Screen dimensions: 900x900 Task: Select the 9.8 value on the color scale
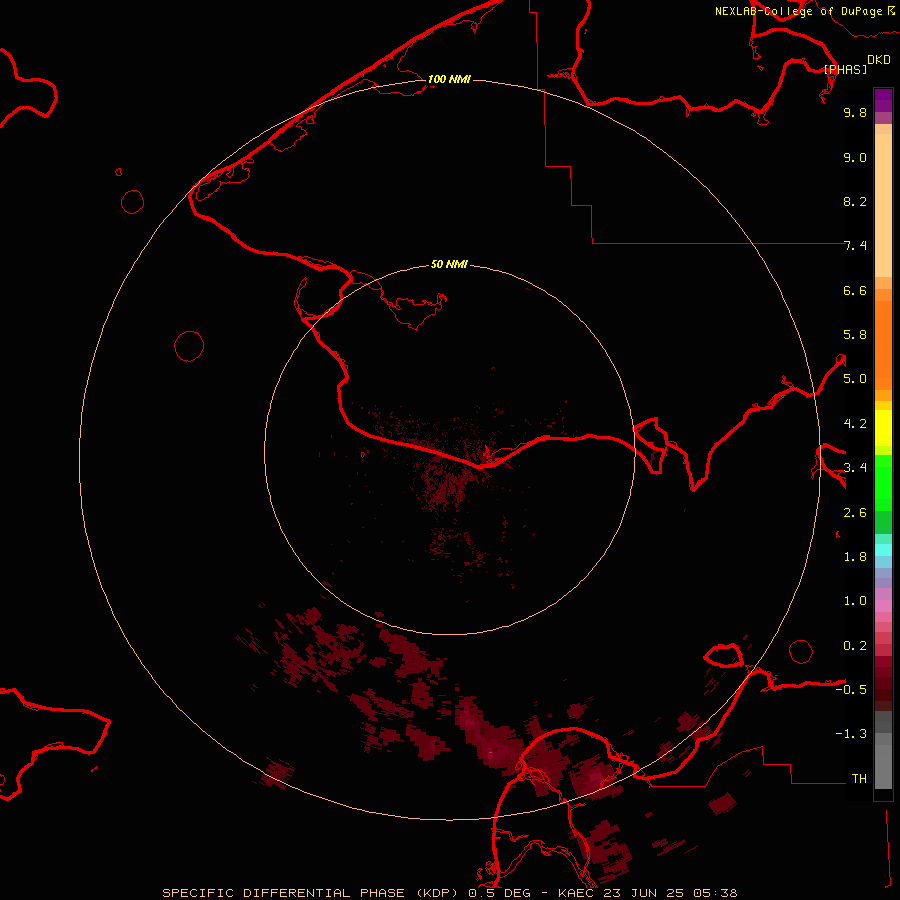point(855,112)
